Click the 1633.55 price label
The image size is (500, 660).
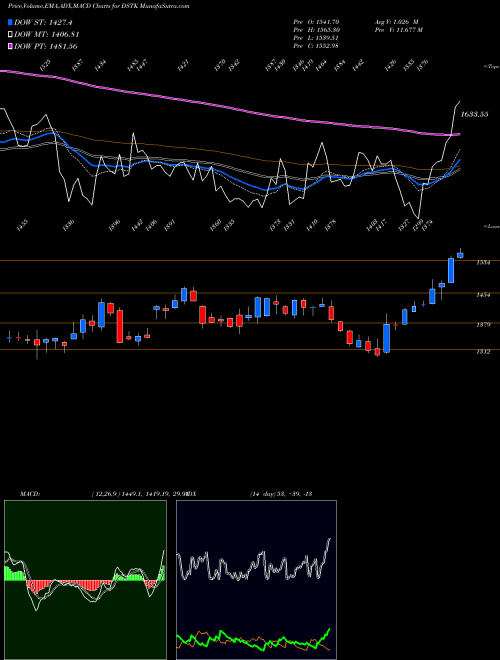pyautogui.click(x=474, y=114)
